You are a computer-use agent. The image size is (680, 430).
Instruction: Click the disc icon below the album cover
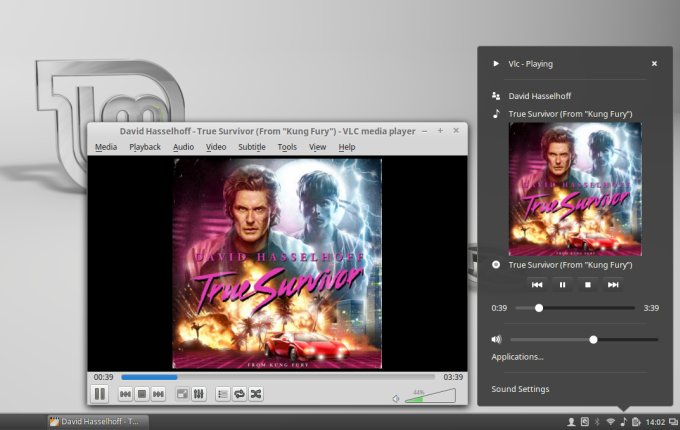coord(496,264)
